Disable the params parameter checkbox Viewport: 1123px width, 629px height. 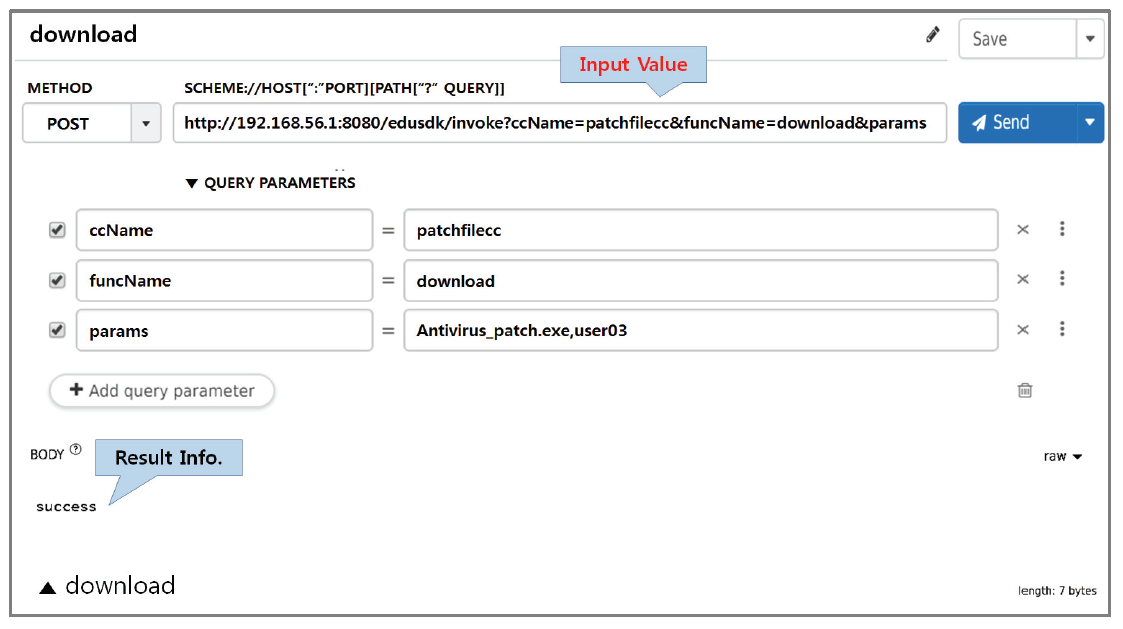click(57, 330)
